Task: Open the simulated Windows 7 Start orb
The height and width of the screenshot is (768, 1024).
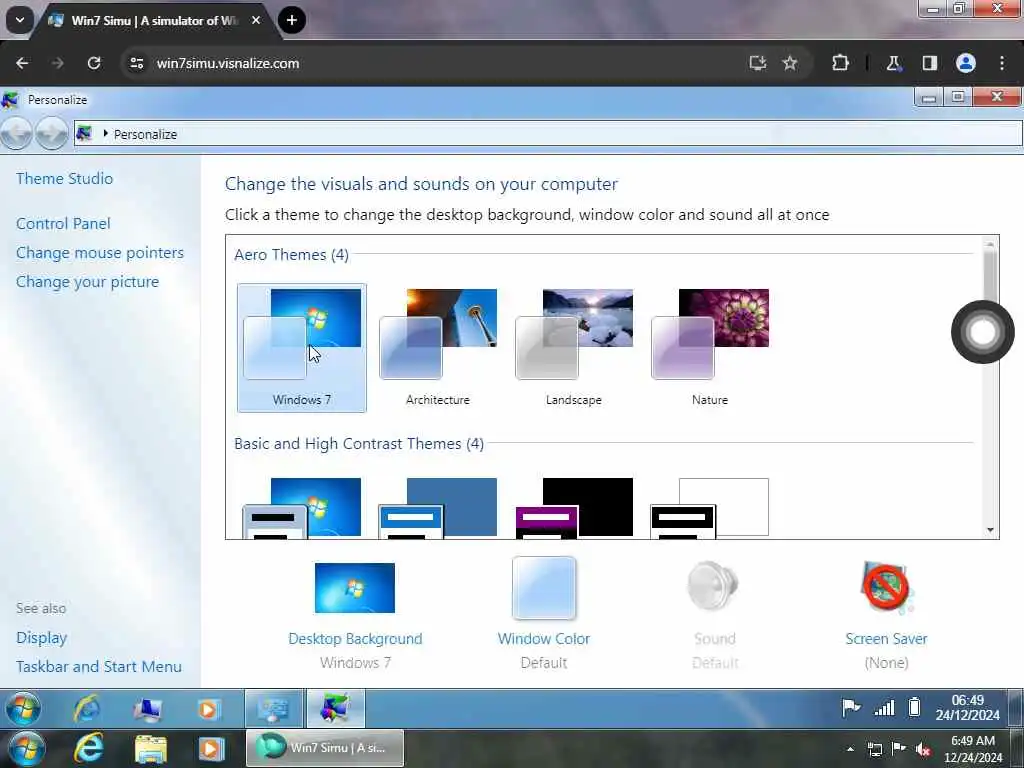Action: pos(24,709)
